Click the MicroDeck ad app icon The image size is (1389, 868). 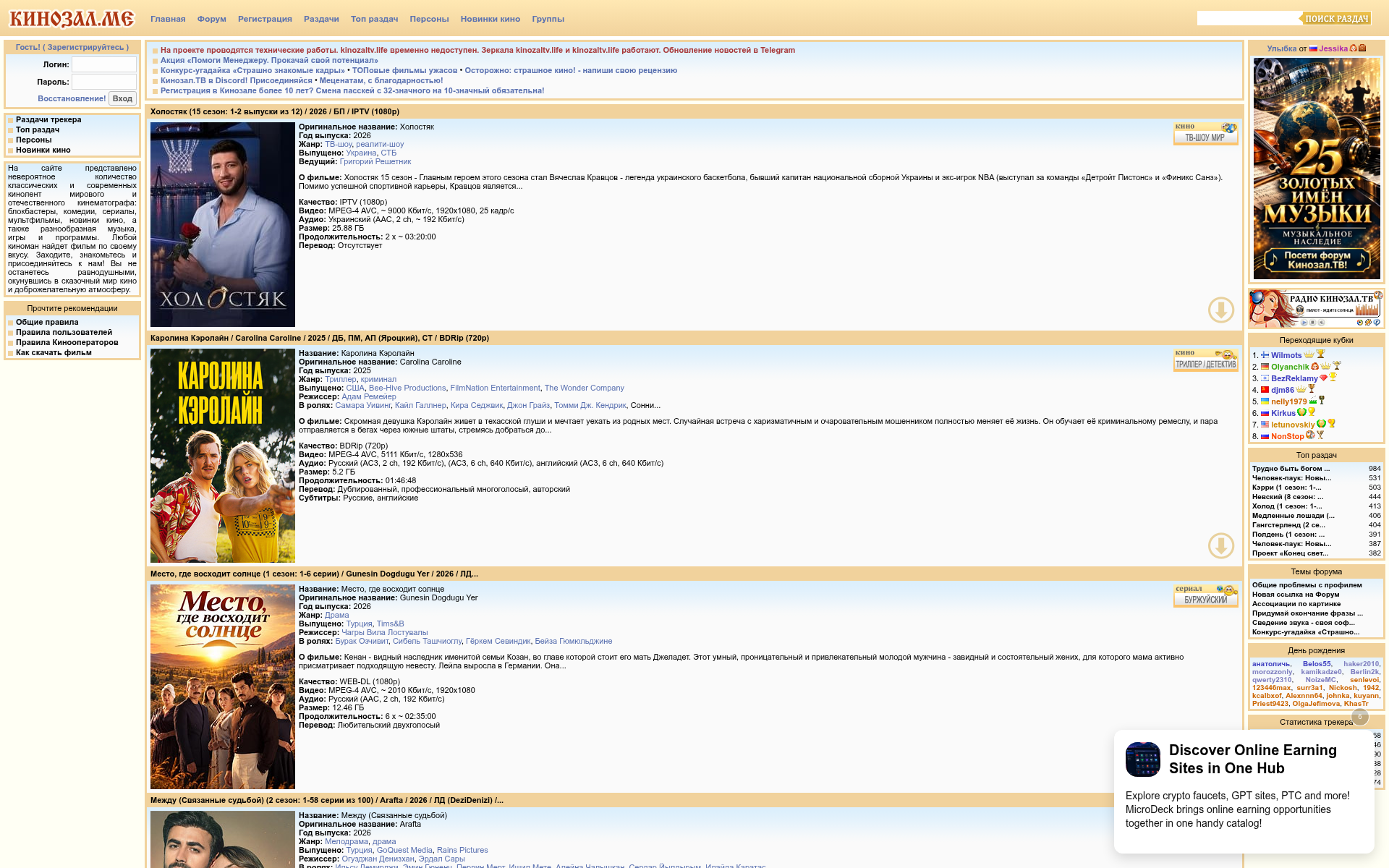(x=1143, y=759)
